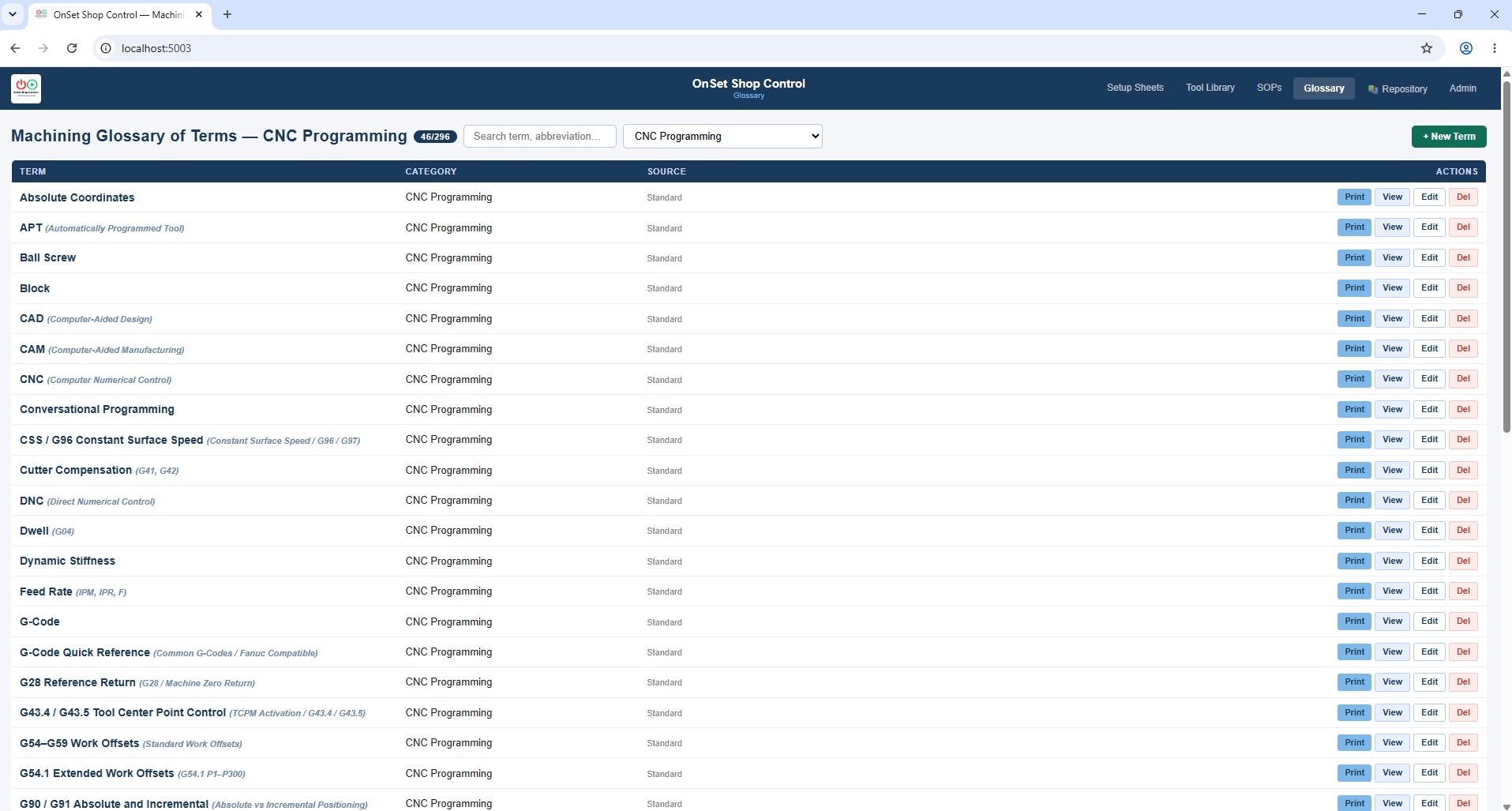Image resolution: width=1512 pixels, height=811 pixels.
Task: Focus the search term input field
Action: pos(539,136)
